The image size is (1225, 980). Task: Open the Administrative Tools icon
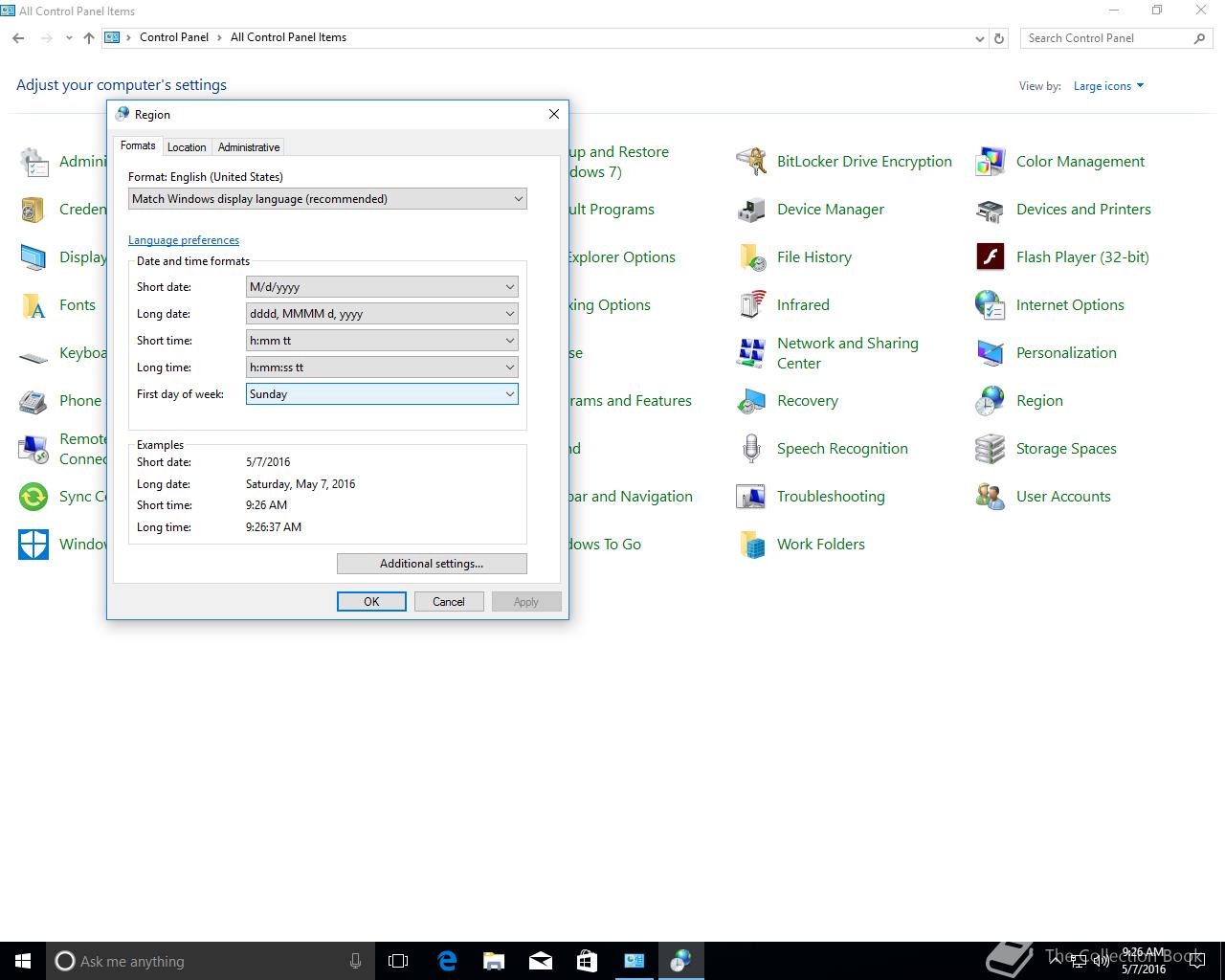point(33,162)
